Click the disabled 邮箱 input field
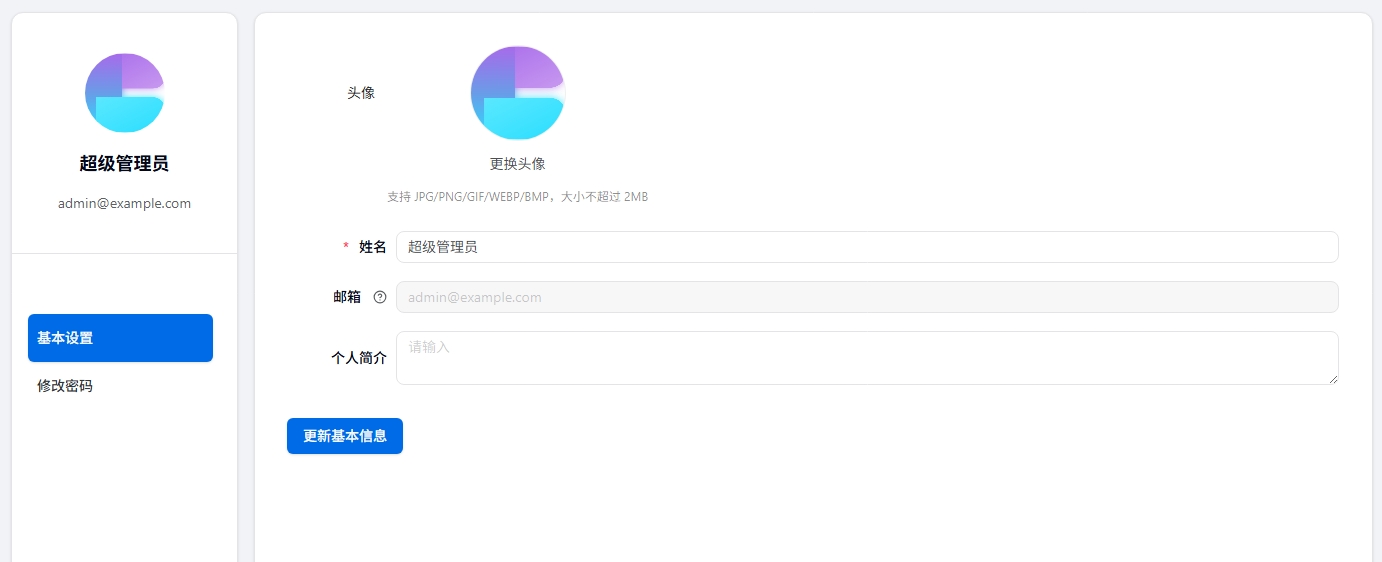 click(867, 297)
